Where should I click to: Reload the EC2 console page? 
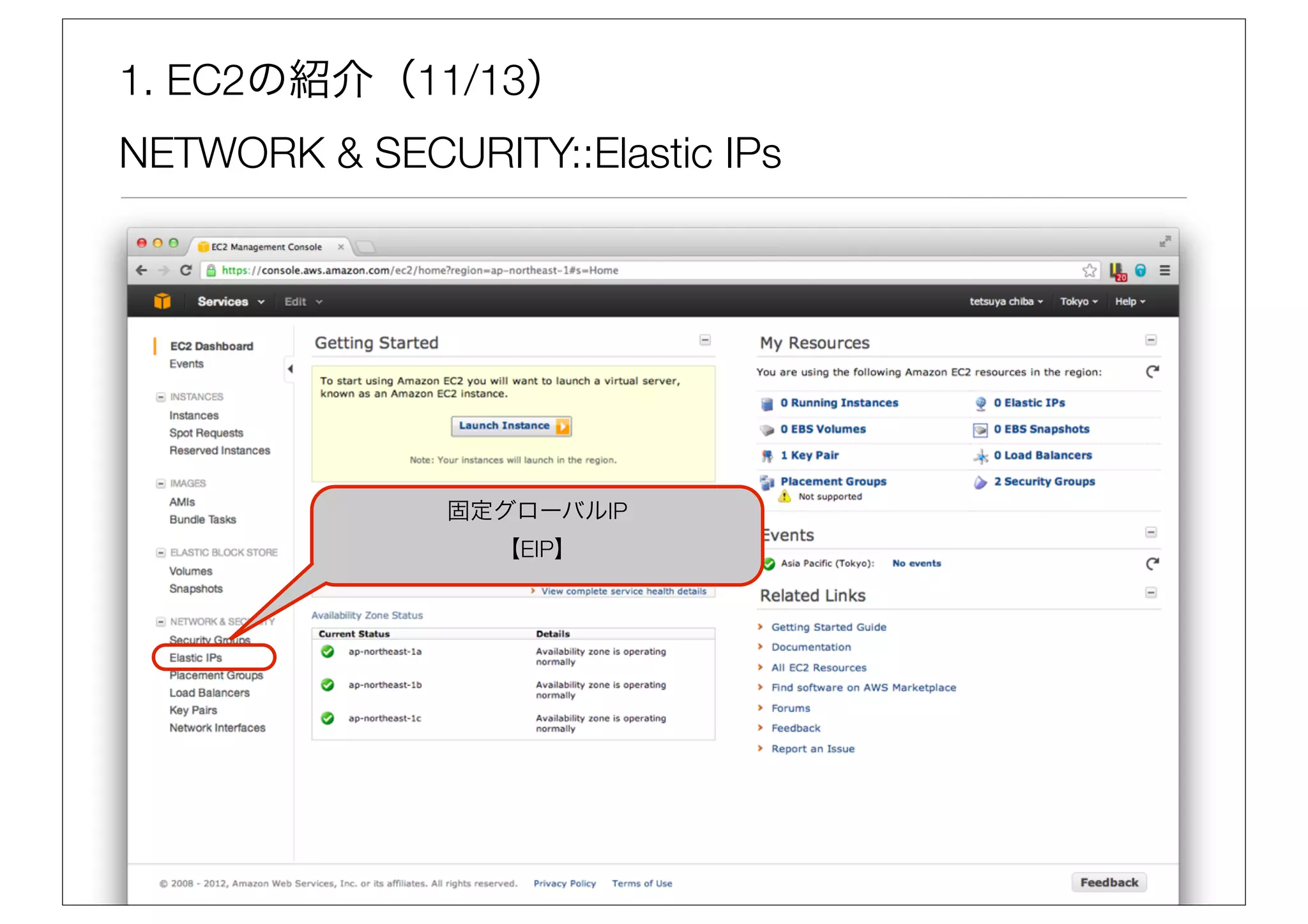(x=186, y=270)
